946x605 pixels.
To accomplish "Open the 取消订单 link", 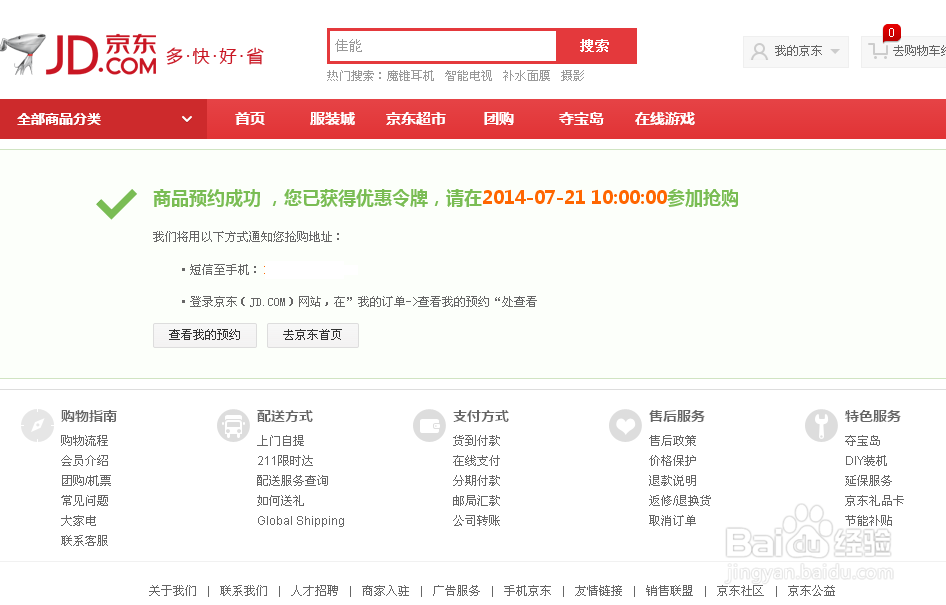I will coord(673,521).
